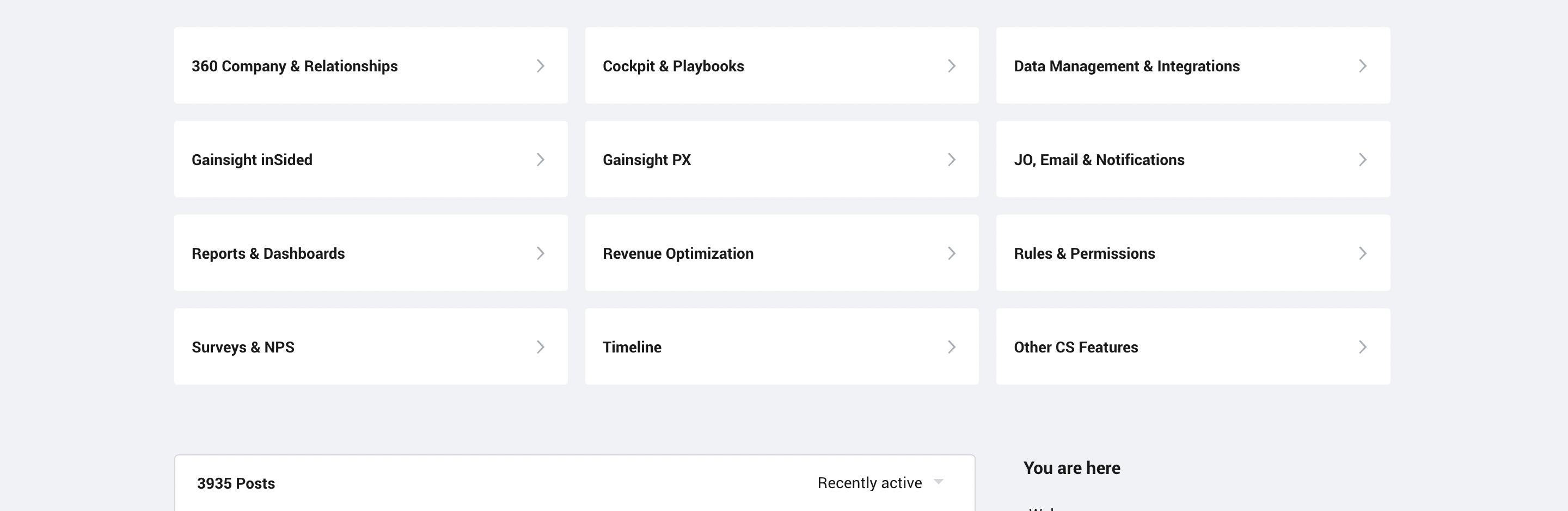Viewport: 1568px width, 511px height.
Task: Select the Revenue Optimization title text
Action: [x=678, y=253]
